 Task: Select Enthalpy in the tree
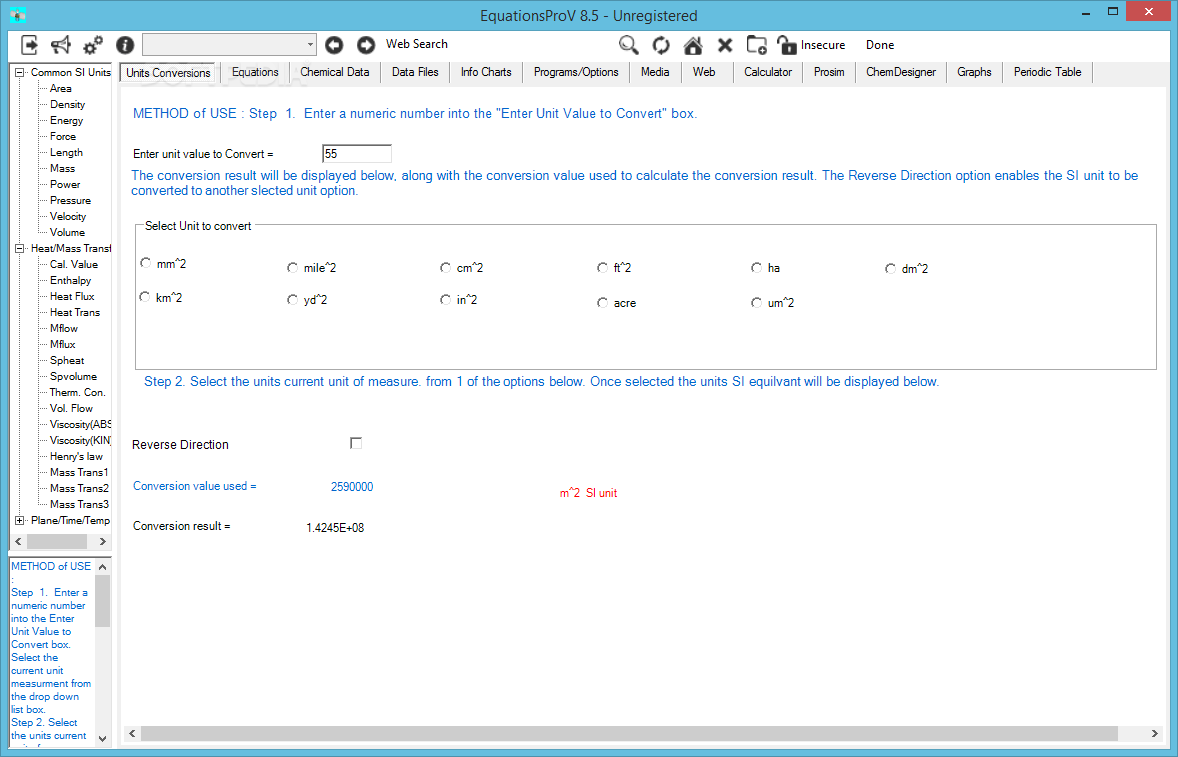[x=71, y=280]
